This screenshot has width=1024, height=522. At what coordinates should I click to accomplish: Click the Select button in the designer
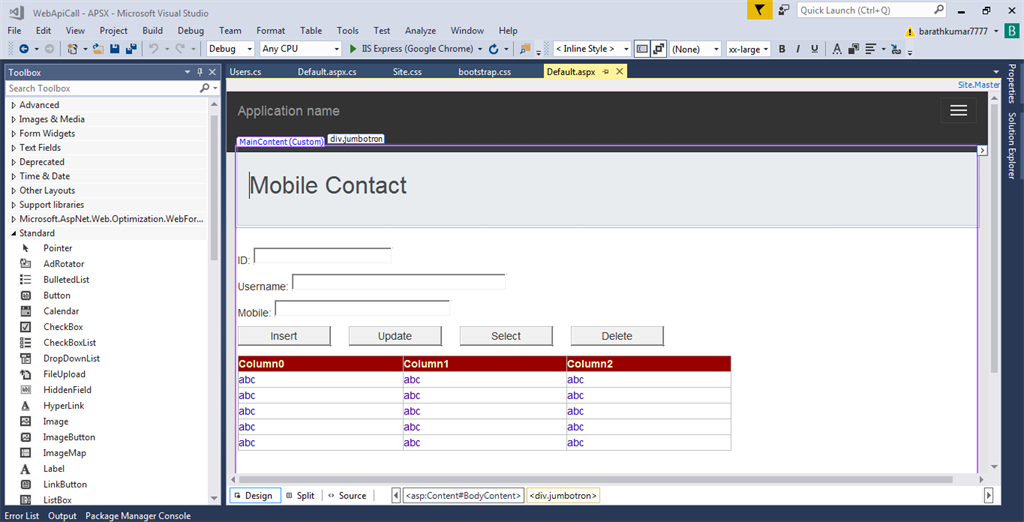pos(506,336)
